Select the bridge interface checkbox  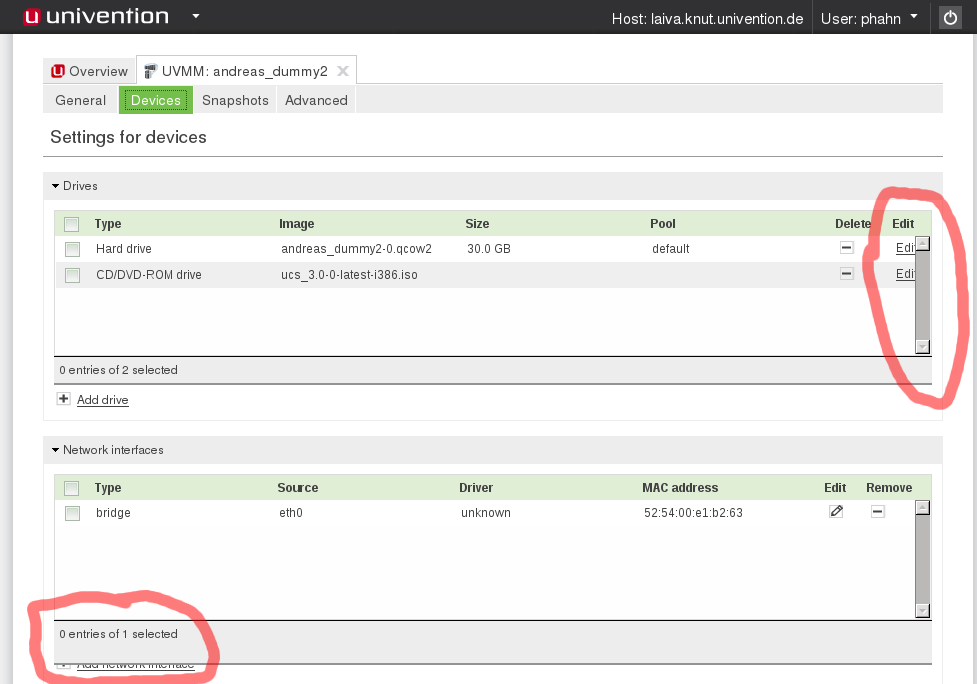pos(72,513)
